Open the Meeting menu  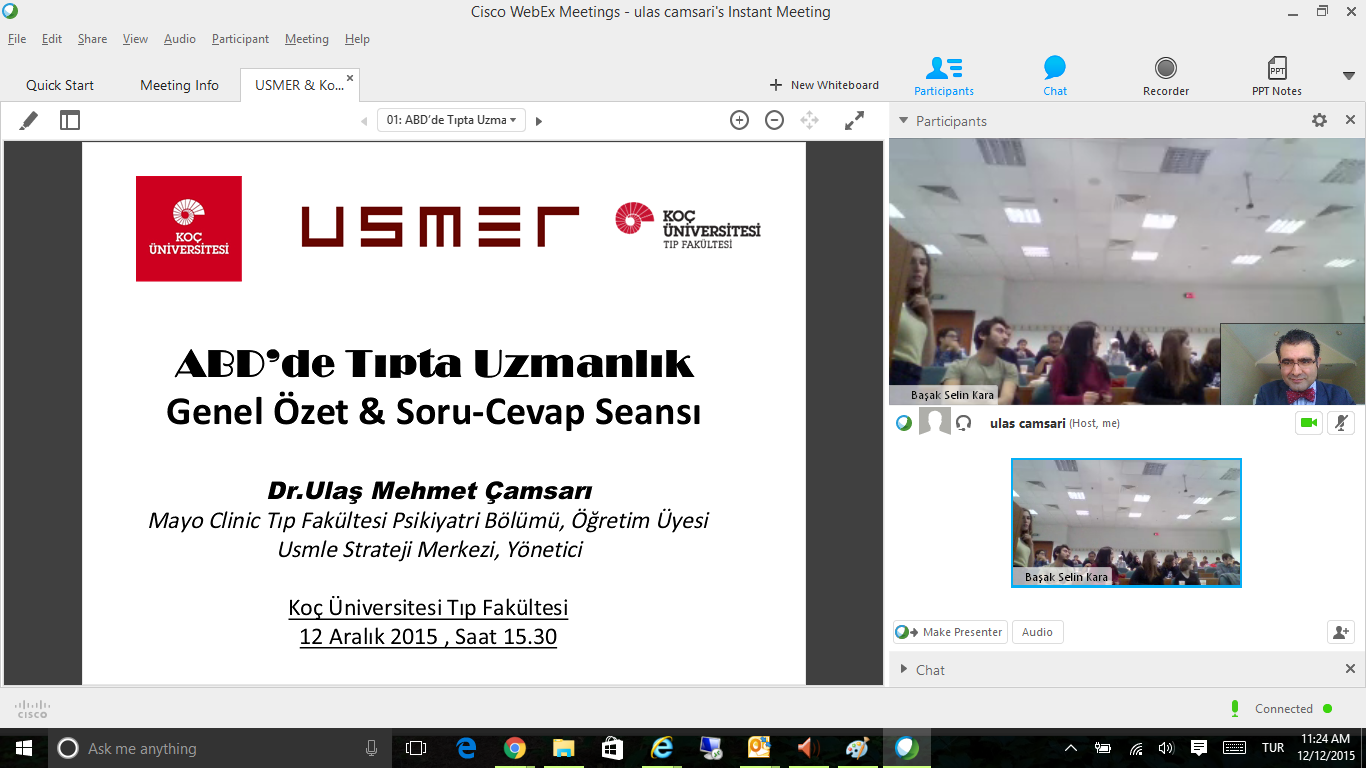point(307,39)
